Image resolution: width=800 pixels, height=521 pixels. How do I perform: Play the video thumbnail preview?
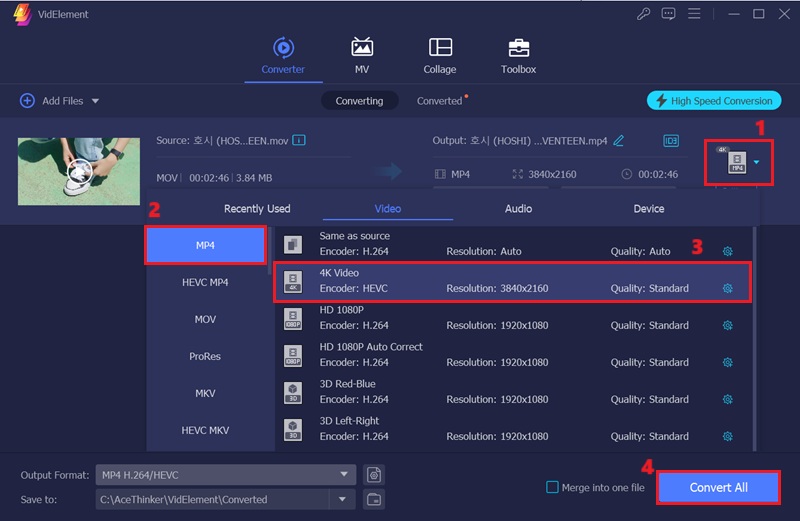[x=80, y=171]
